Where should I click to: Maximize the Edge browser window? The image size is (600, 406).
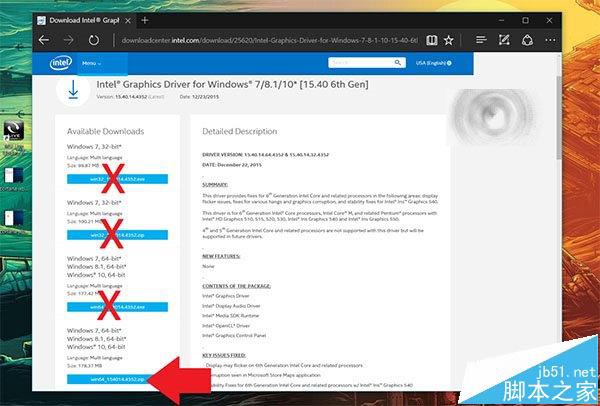pyautogui.click(x=526, y=21)
